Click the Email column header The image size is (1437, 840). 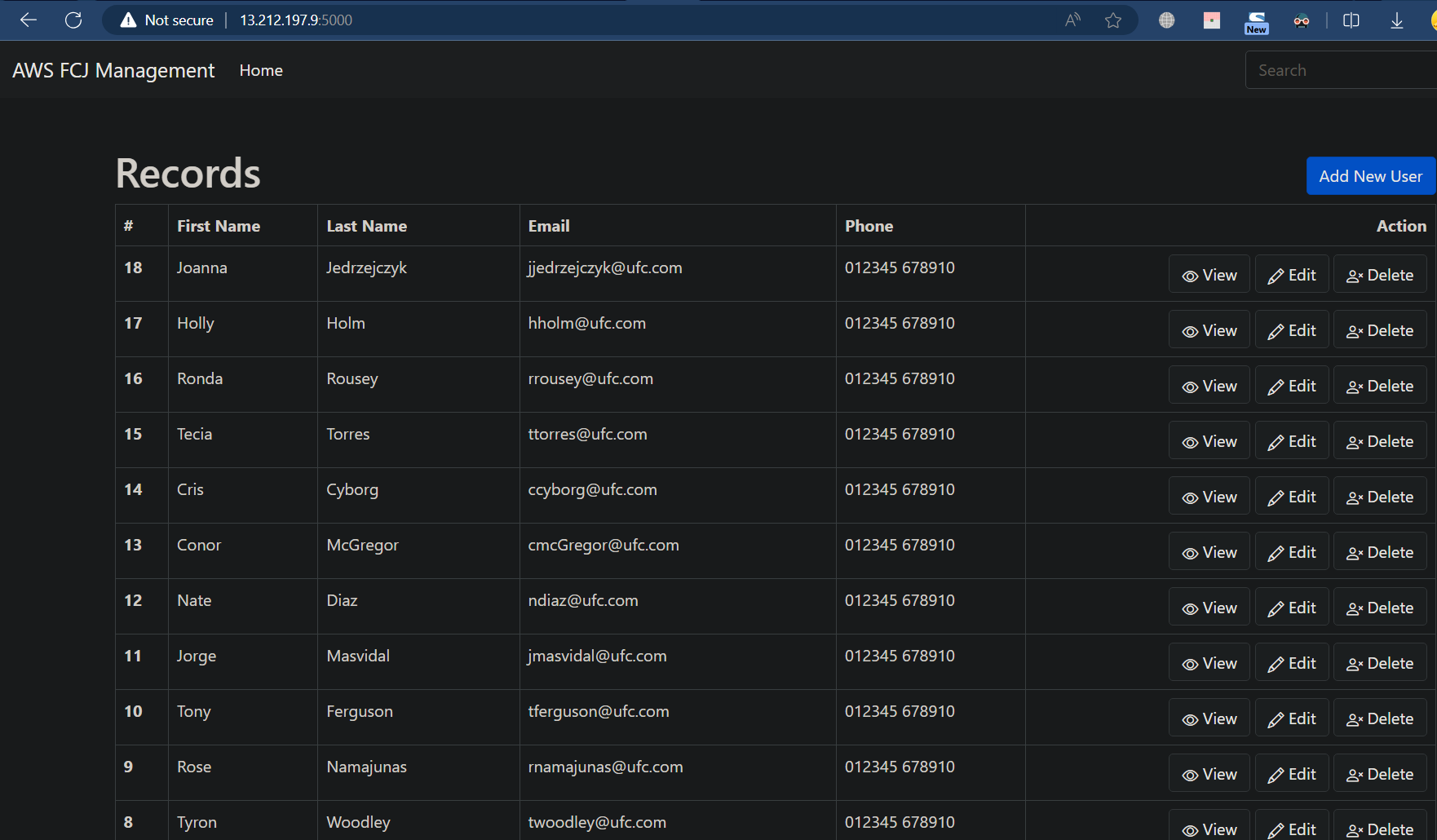click(549, 226)
